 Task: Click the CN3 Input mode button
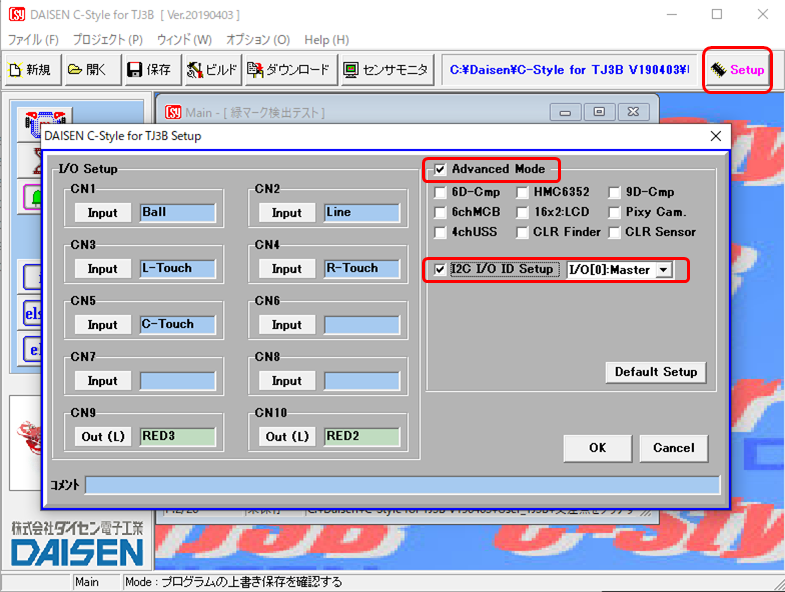click(x=103, y=269)
